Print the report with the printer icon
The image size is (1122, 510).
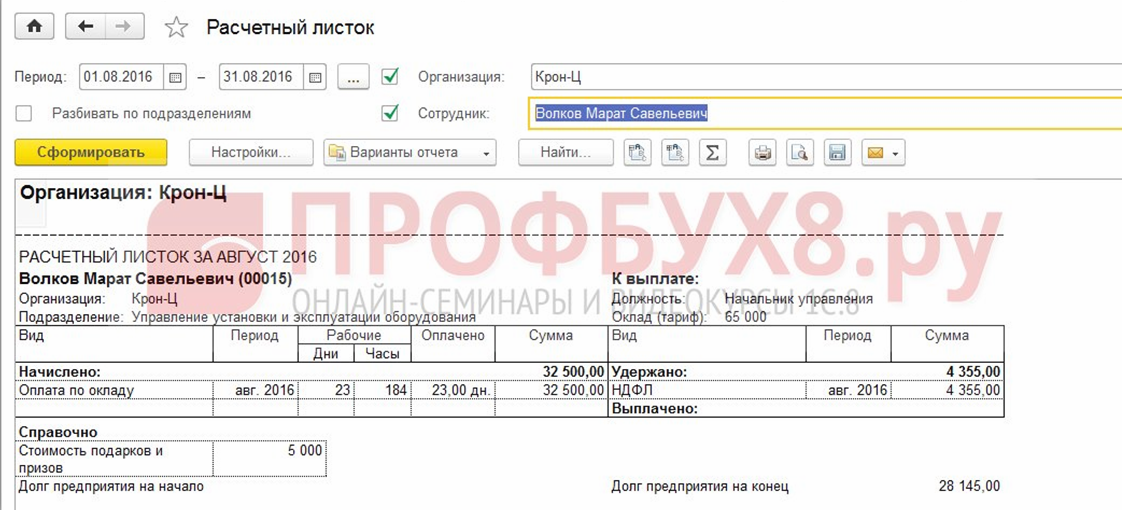coord(763,152)
